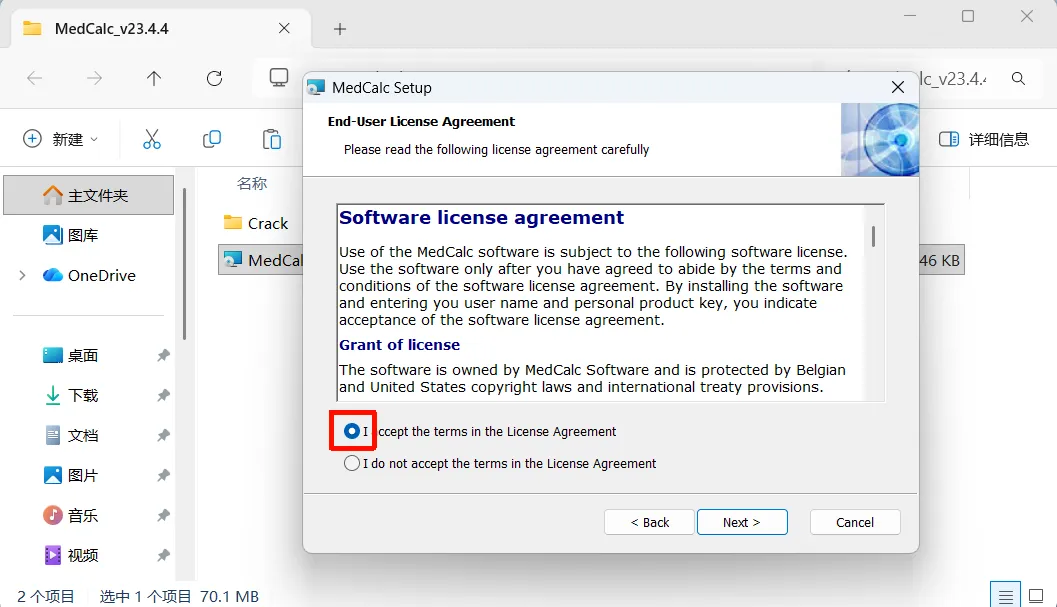Select the accept license terms radio button
This screenshot has height=607, width=1057.
click(x=352, y=431)
